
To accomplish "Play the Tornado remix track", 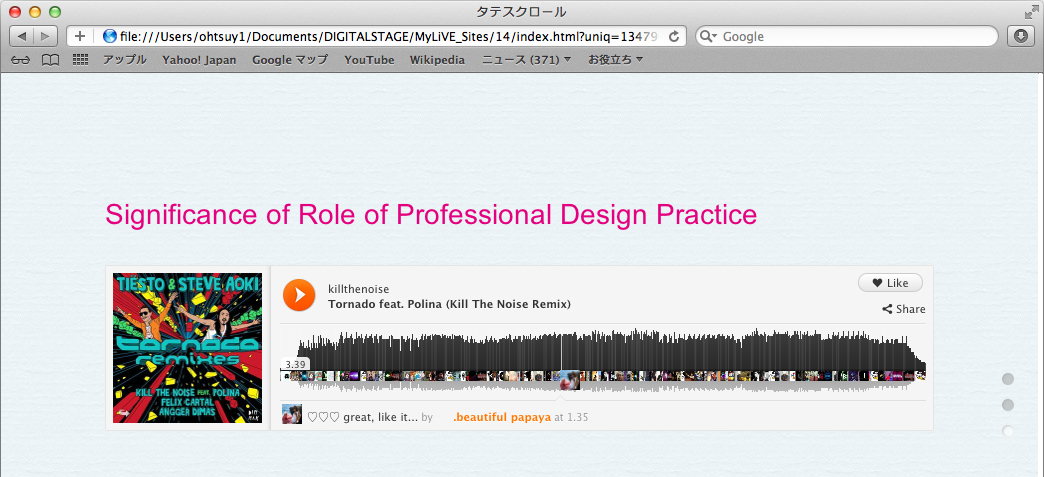I will pos(299,294).
